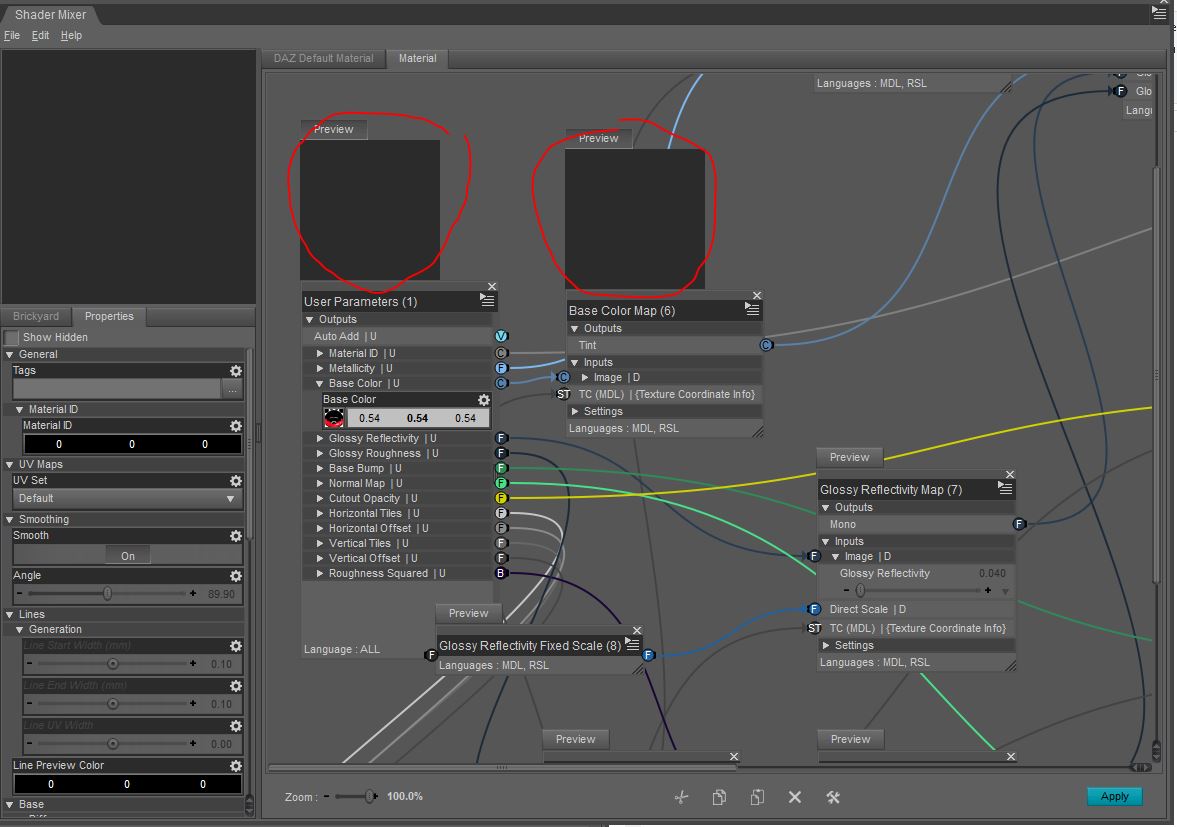Collapse the UV Maps section
1177x827 pixels.
click(x=10, y=465)
